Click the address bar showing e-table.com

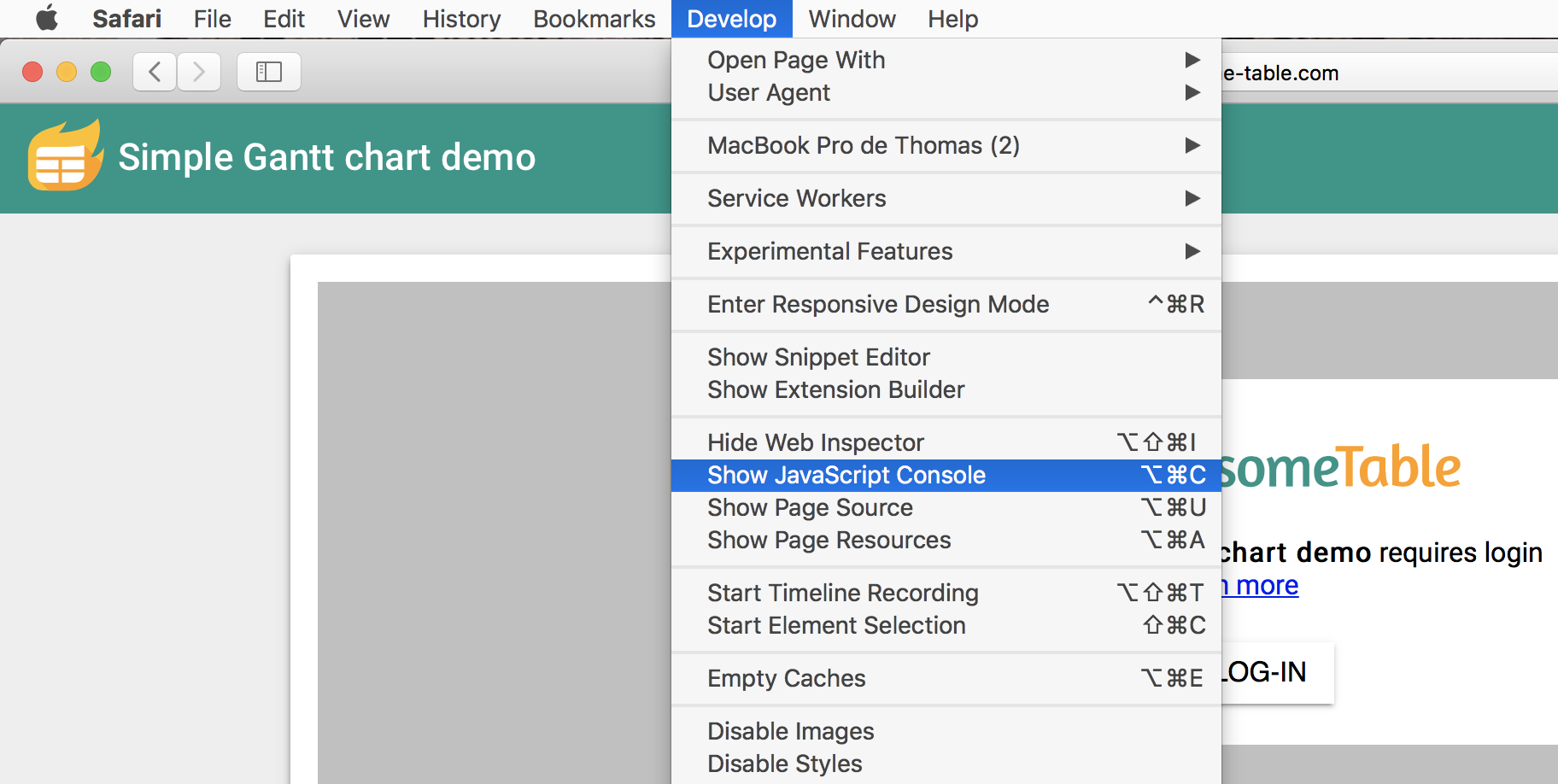coord(1390,73)
